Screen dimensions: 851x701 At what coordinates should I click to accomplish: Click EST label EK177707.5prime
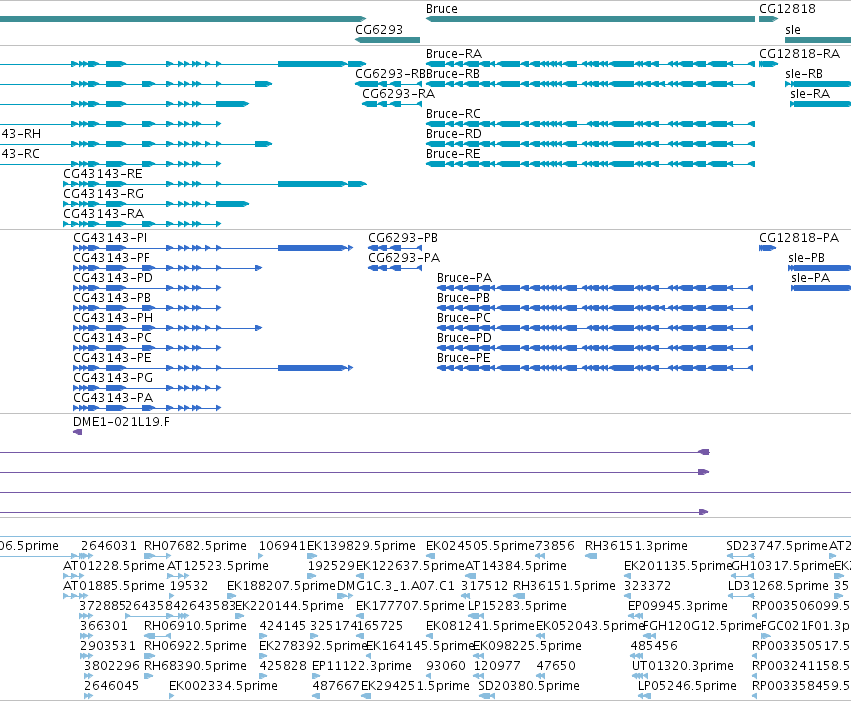(410, 607)
